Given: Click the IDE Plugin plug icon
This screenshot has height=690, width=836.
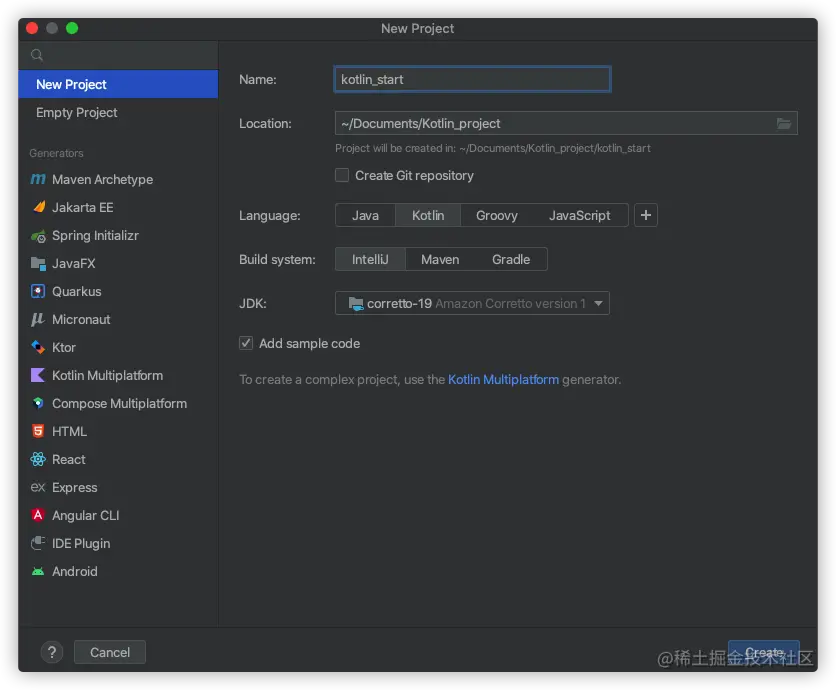Looking at the screenshot, I should [38, 543].
